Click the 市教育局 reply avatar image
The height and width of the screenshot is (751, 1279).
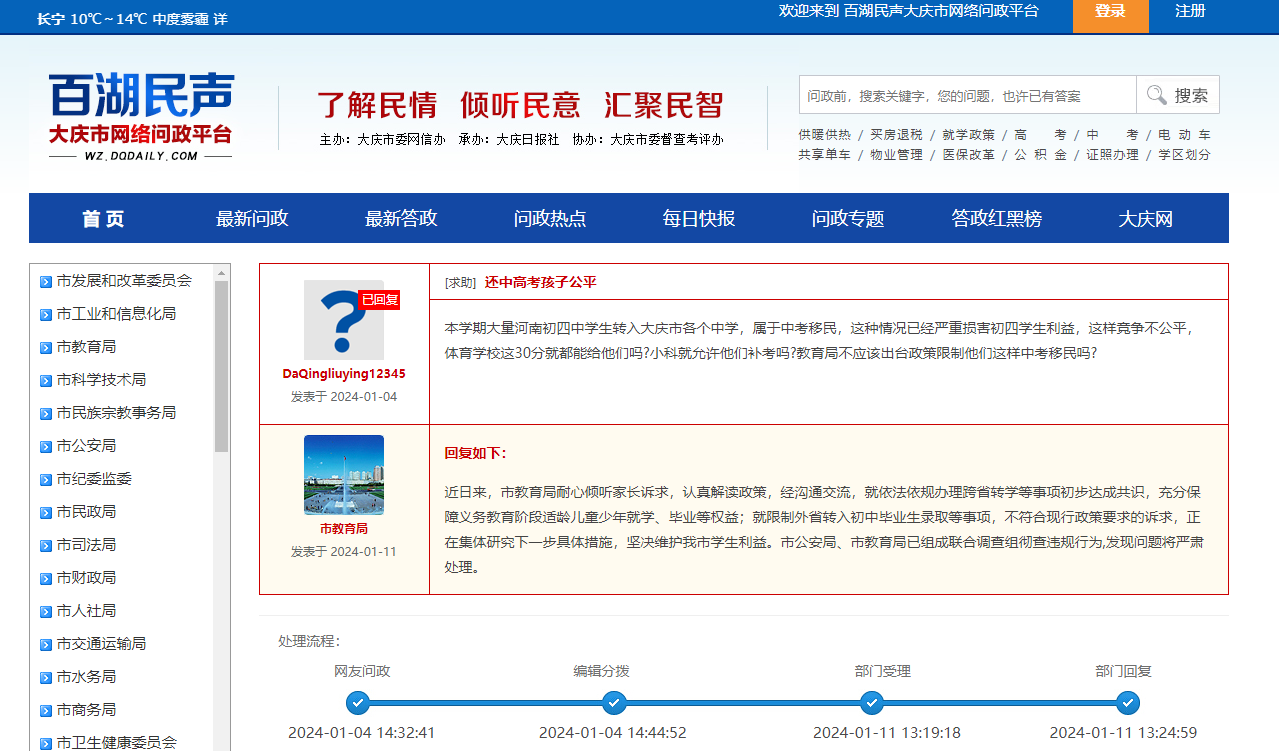coord(343,475)
